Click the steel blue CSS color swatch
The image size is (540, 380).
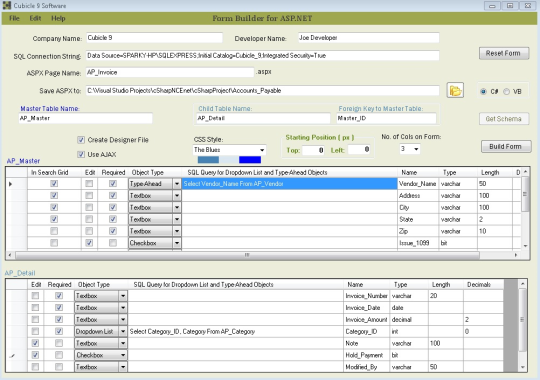tap(208, 160)
